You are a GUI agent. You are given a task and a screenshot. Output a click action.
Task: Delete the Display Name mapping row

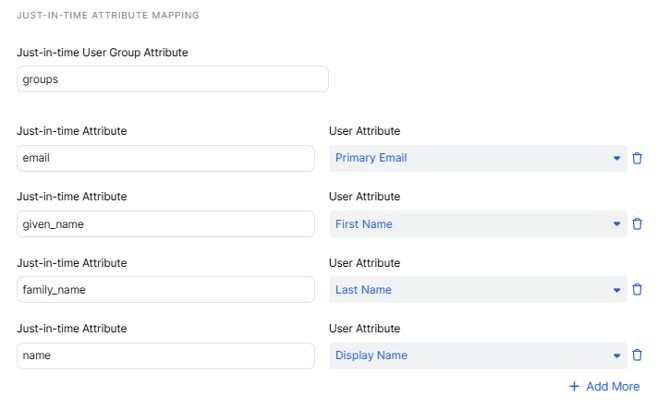pos(637,355)
